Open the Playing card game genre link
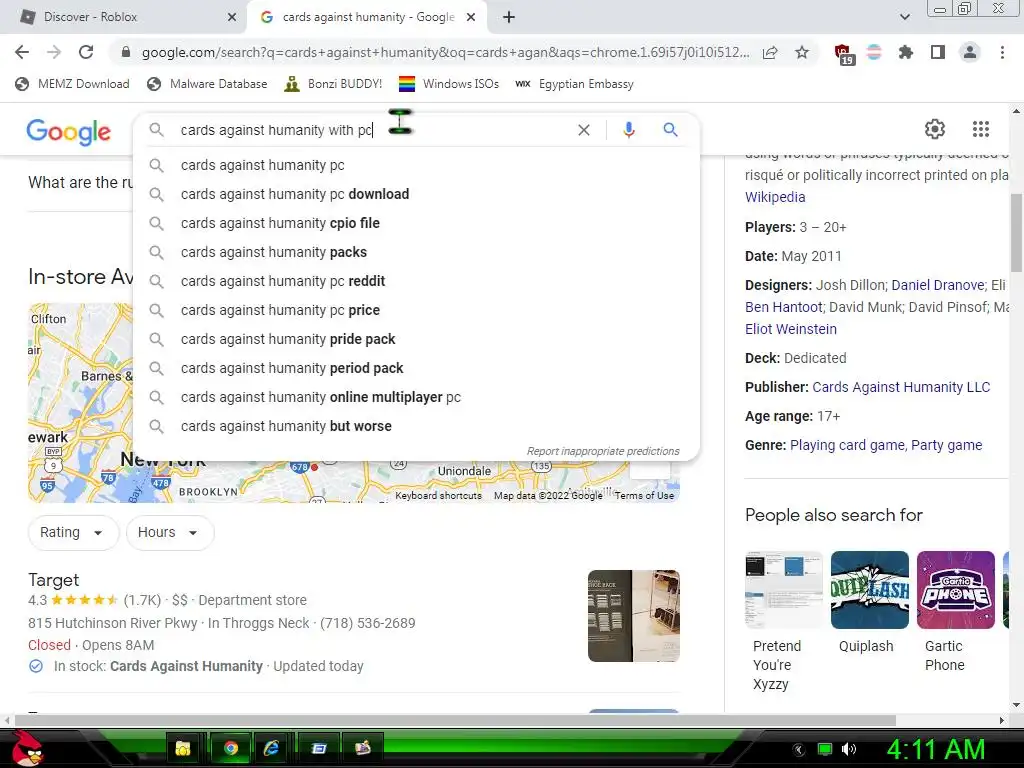The height and width of the screenshot is (768, 1024). 847,445
